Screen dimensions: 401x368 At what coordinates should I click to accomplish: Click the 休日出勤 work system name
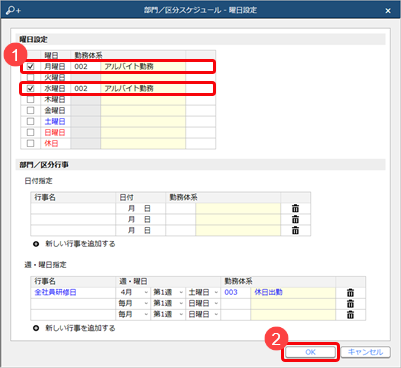[x=268, y=292]
